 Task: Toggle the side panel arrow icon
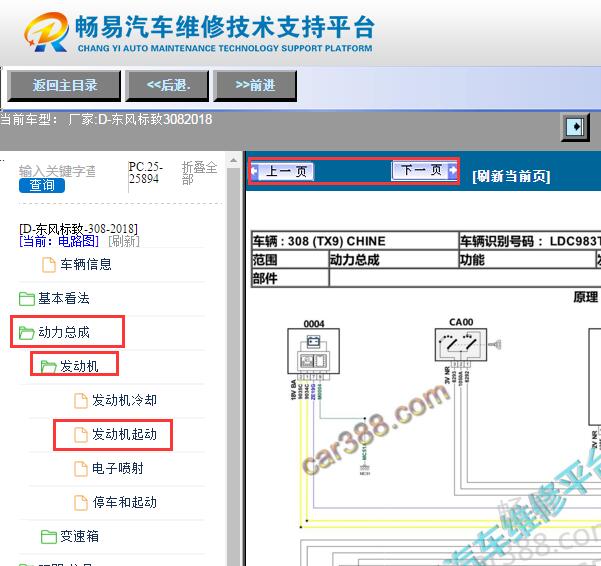[x=575, y=126]
